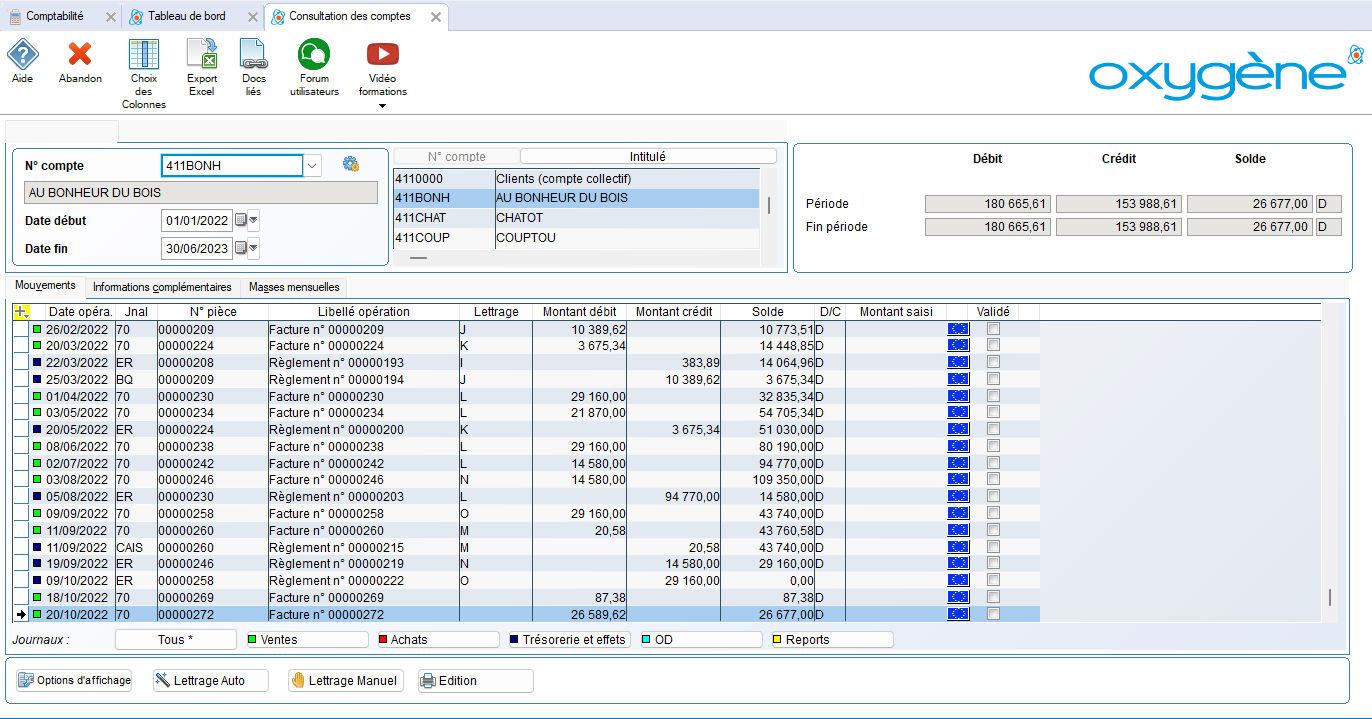Open Choix des Colonnes column chooser

coord(144,55)
